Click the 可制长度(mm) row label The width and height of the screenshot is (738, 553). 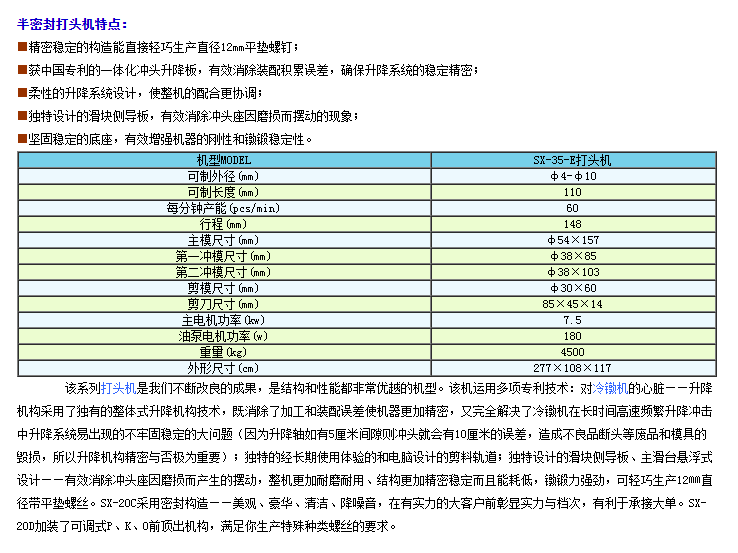(224, 192)
